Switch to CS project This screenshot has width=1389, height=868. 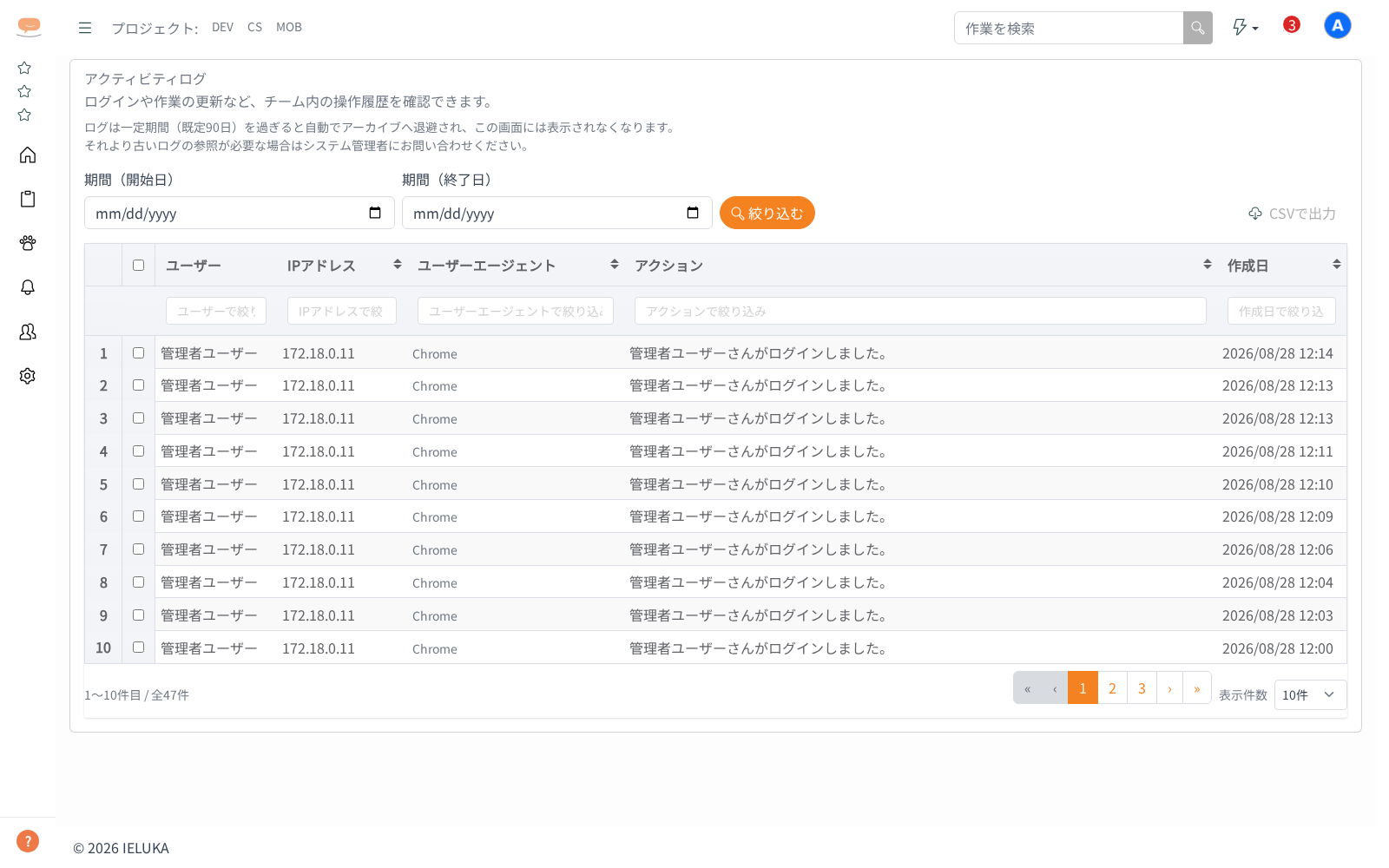point(254,27)
